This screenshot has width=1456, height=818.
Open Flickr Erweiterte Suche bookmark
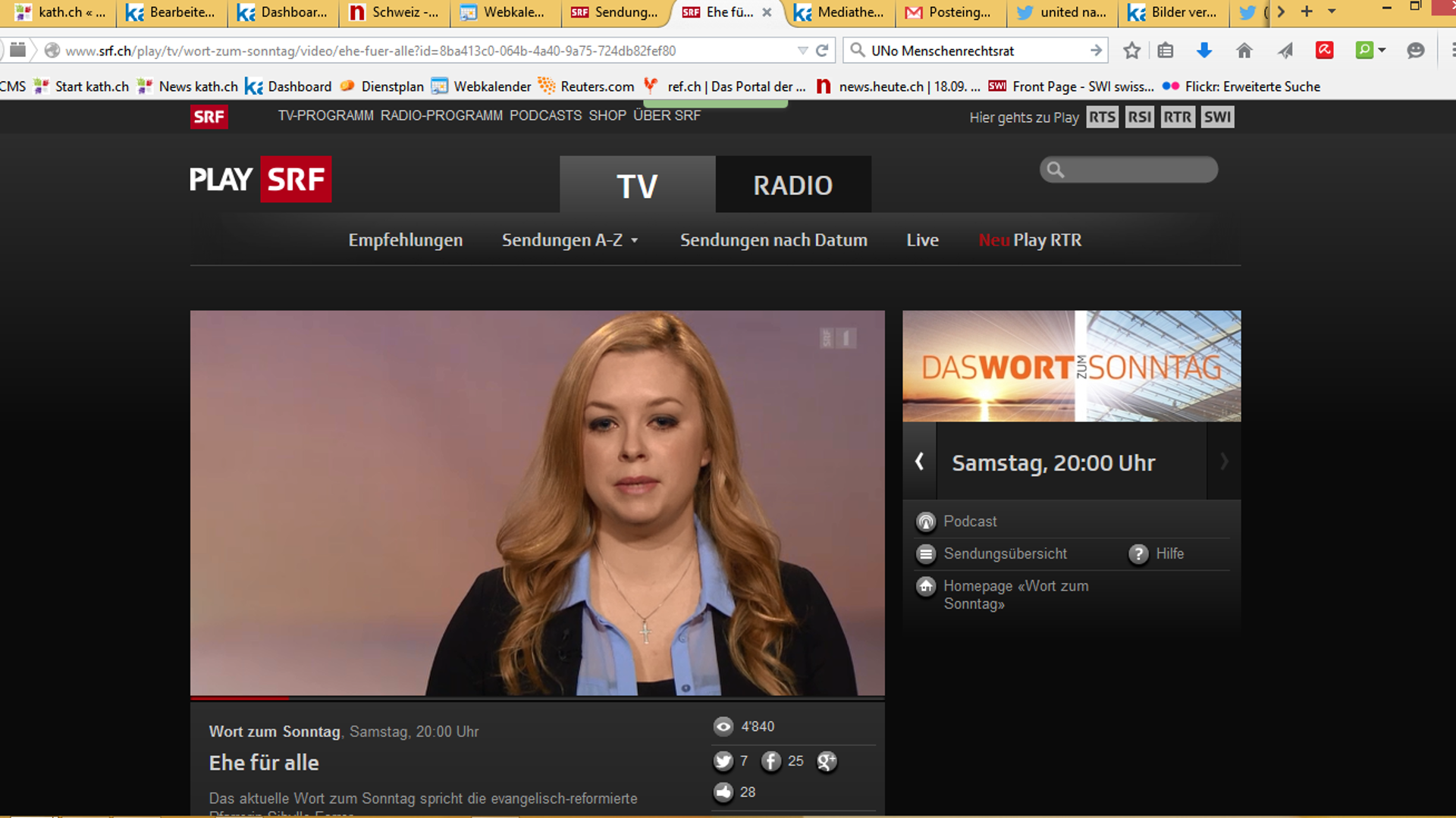pos(1241,86)
